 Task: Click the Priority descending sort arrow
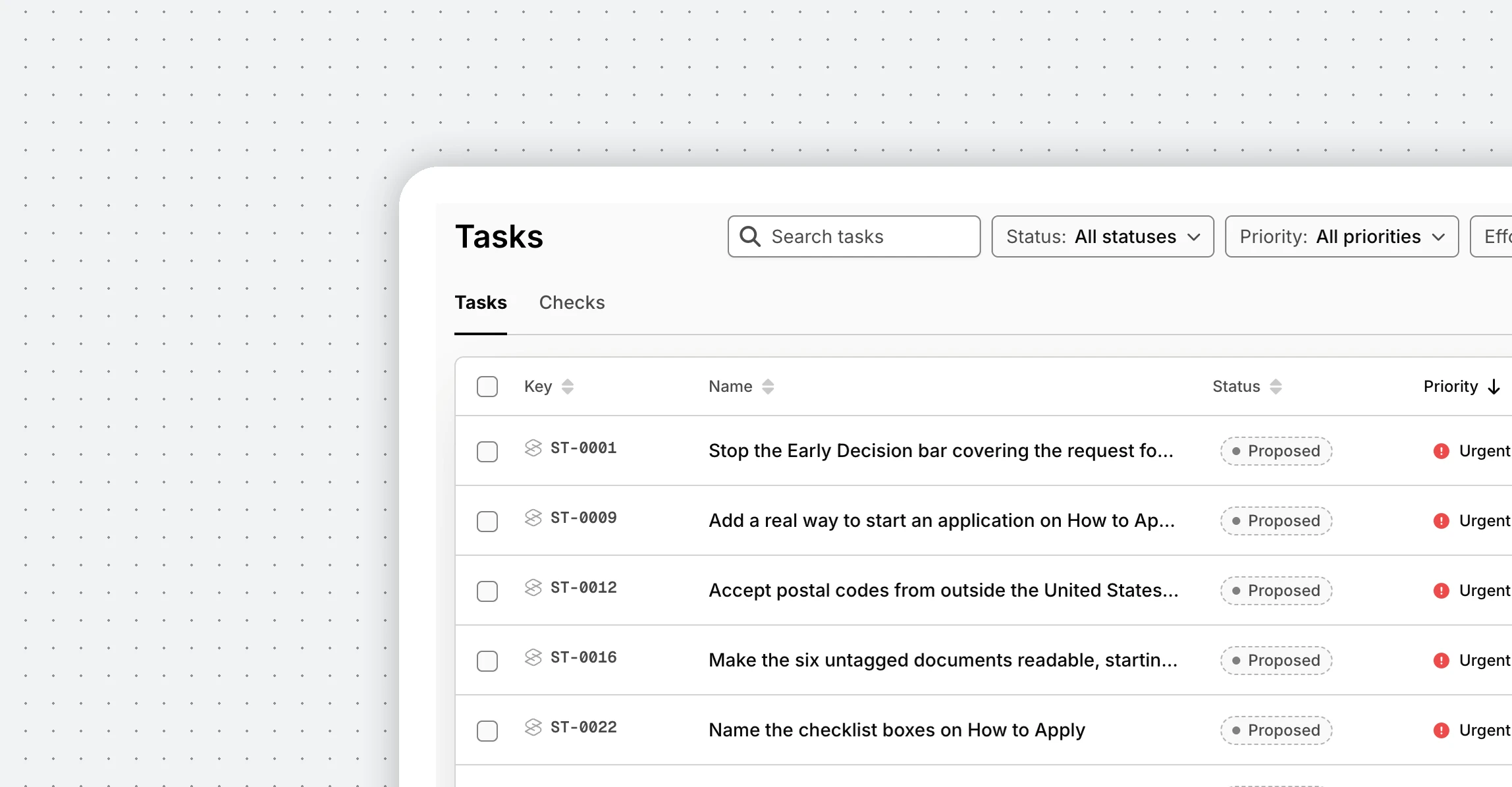click(1494, 387)
